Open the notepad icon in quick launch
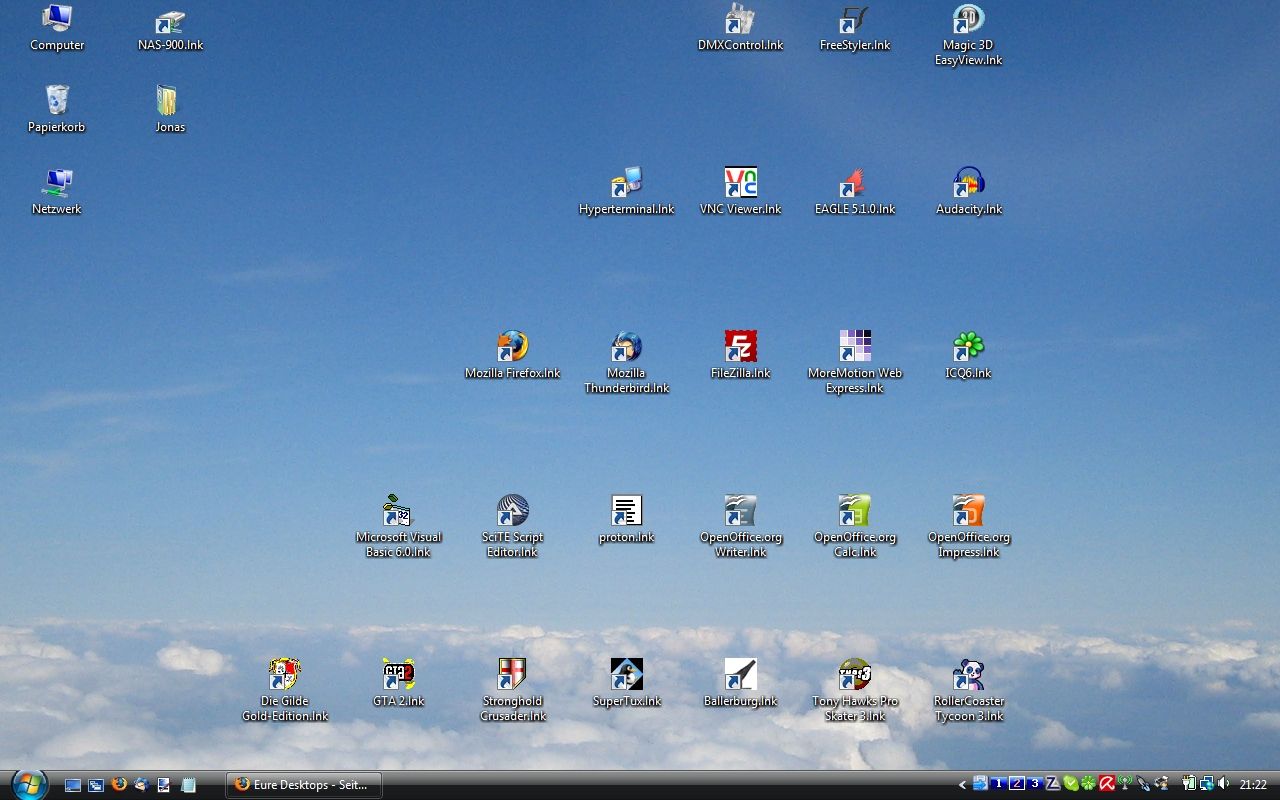The image size is (1280, 800). [x=188, y=785]
